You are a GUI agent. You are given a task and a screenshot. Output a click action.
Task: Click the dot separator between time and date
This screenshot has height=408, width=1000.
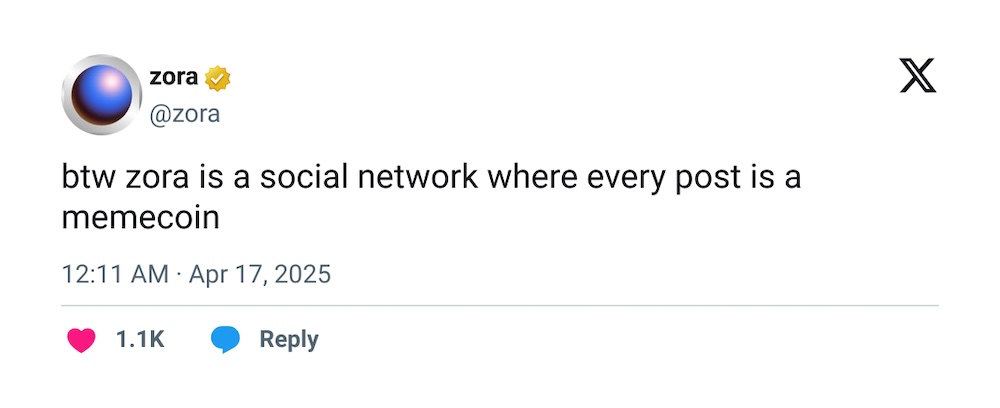[179, 275]
